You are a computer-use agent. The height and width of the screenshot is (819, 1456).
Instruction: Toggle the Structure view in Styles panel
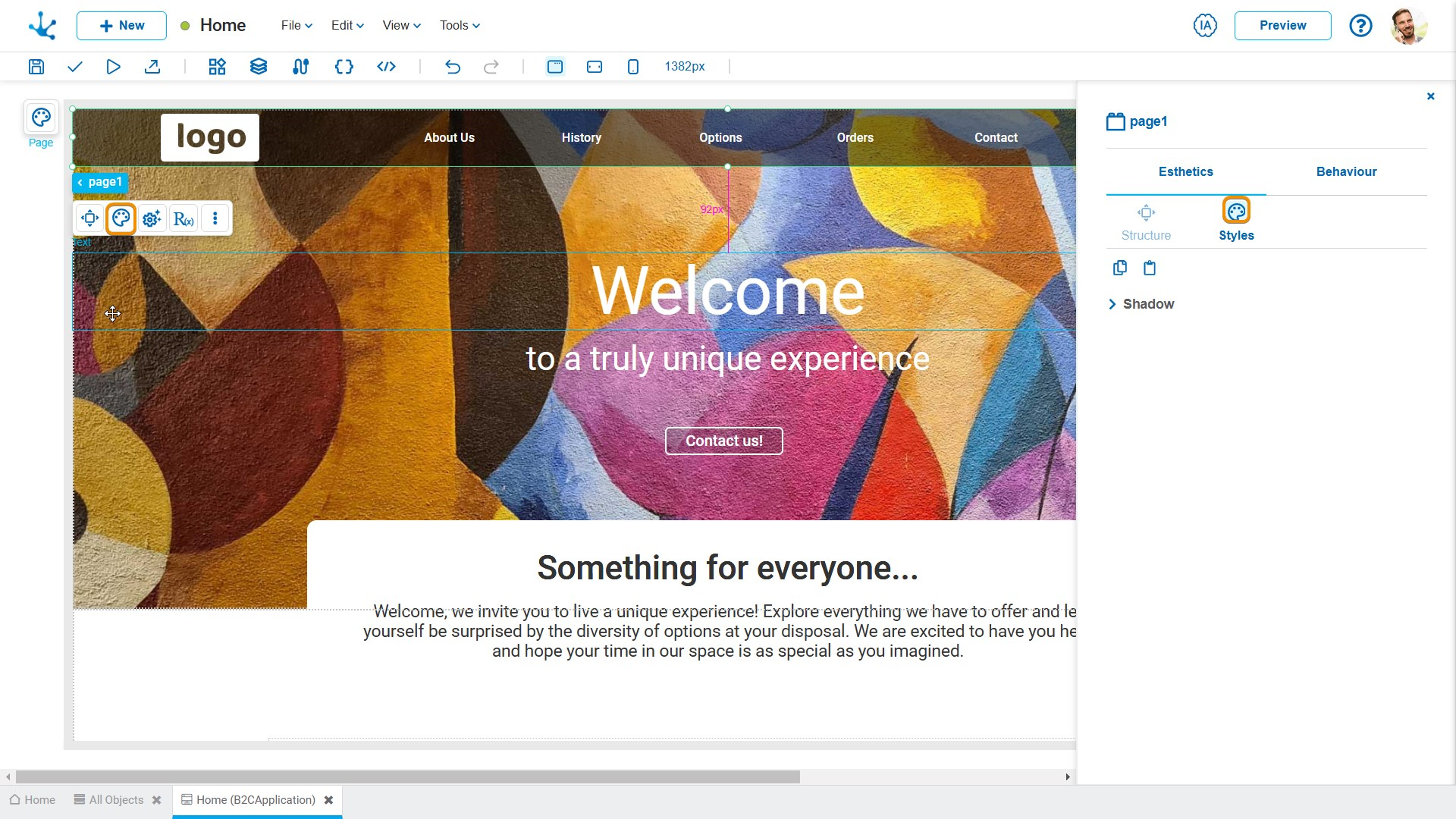(1146, 219)
